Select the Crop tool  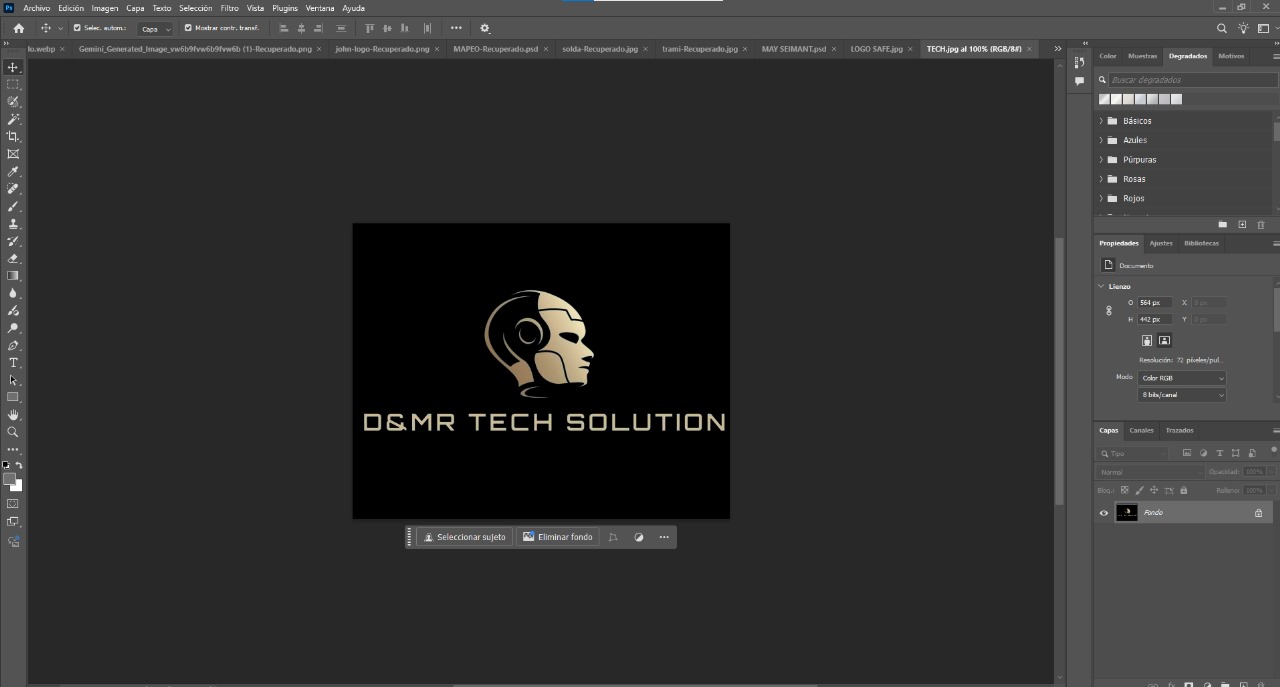tap(13, 136)
